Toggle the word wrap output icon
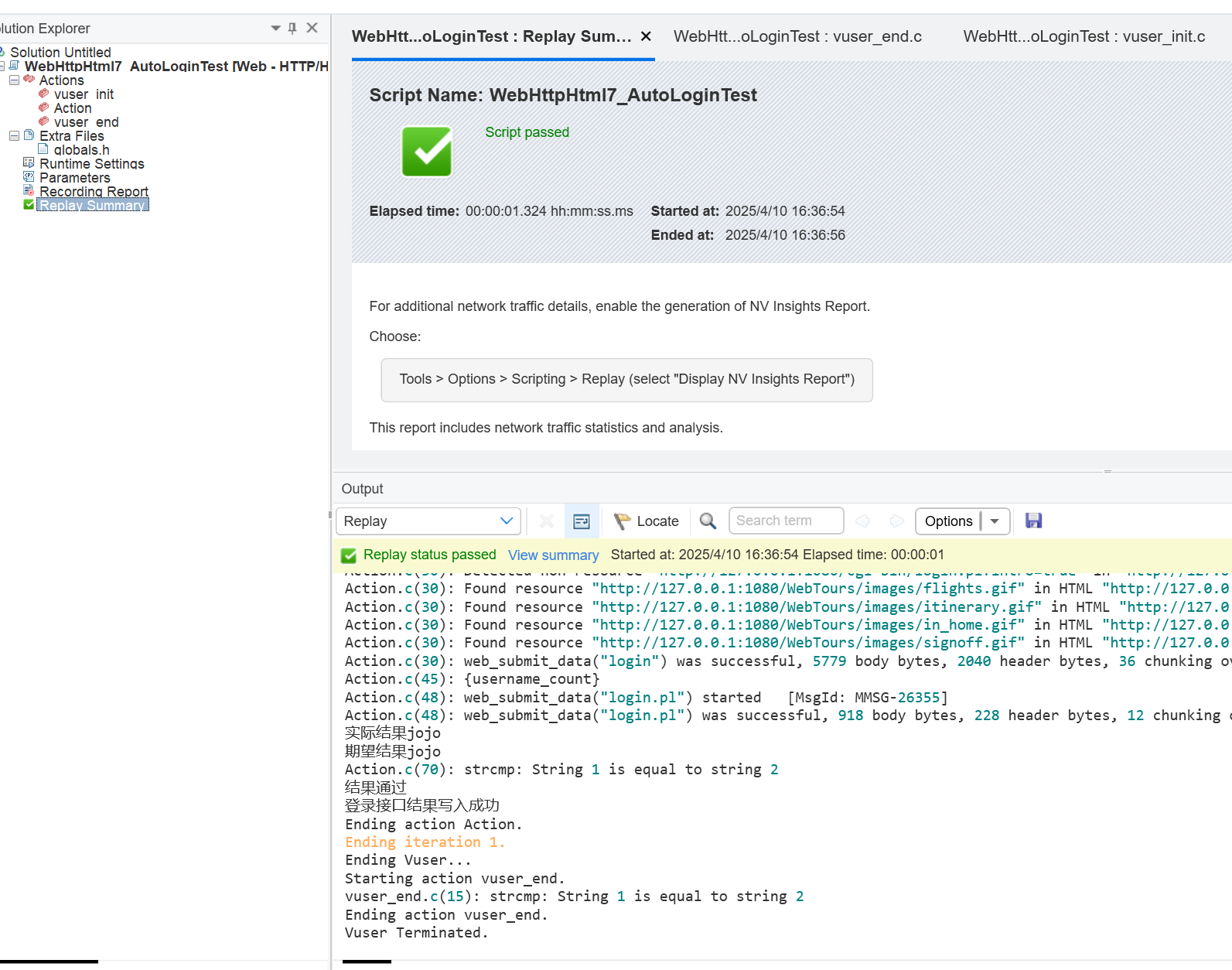The height and width of the screenshot is (970, 1232). (x=582, y=521)
